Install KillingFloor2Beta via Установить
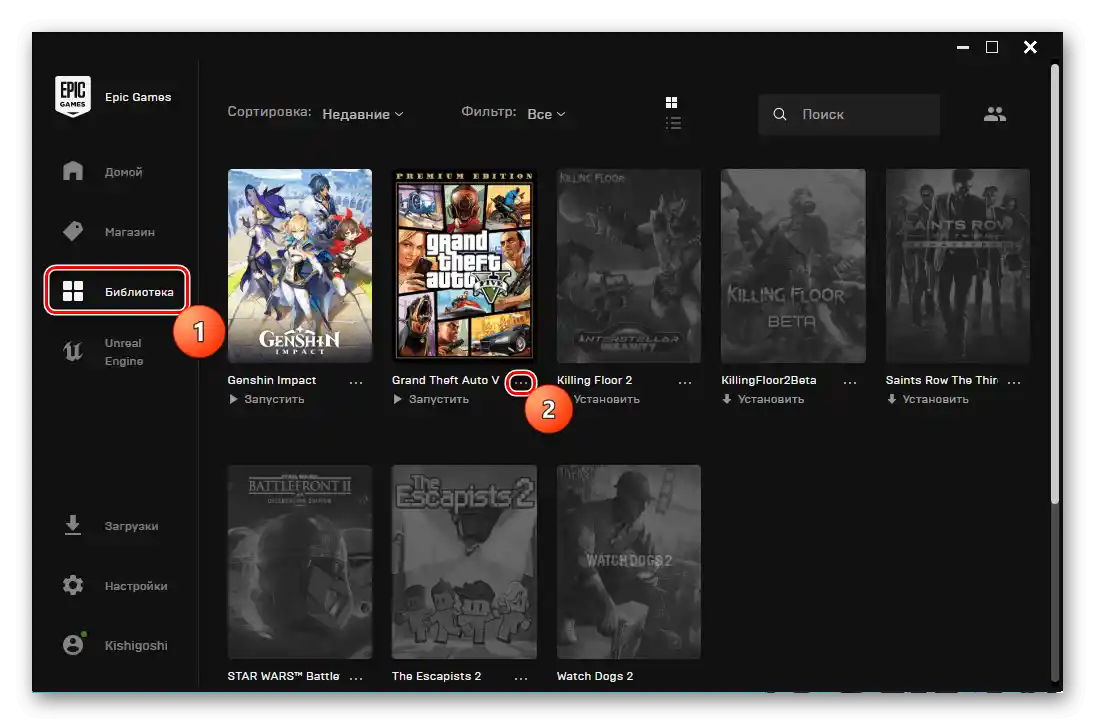1095x725 pixels. tap(763, 400)
